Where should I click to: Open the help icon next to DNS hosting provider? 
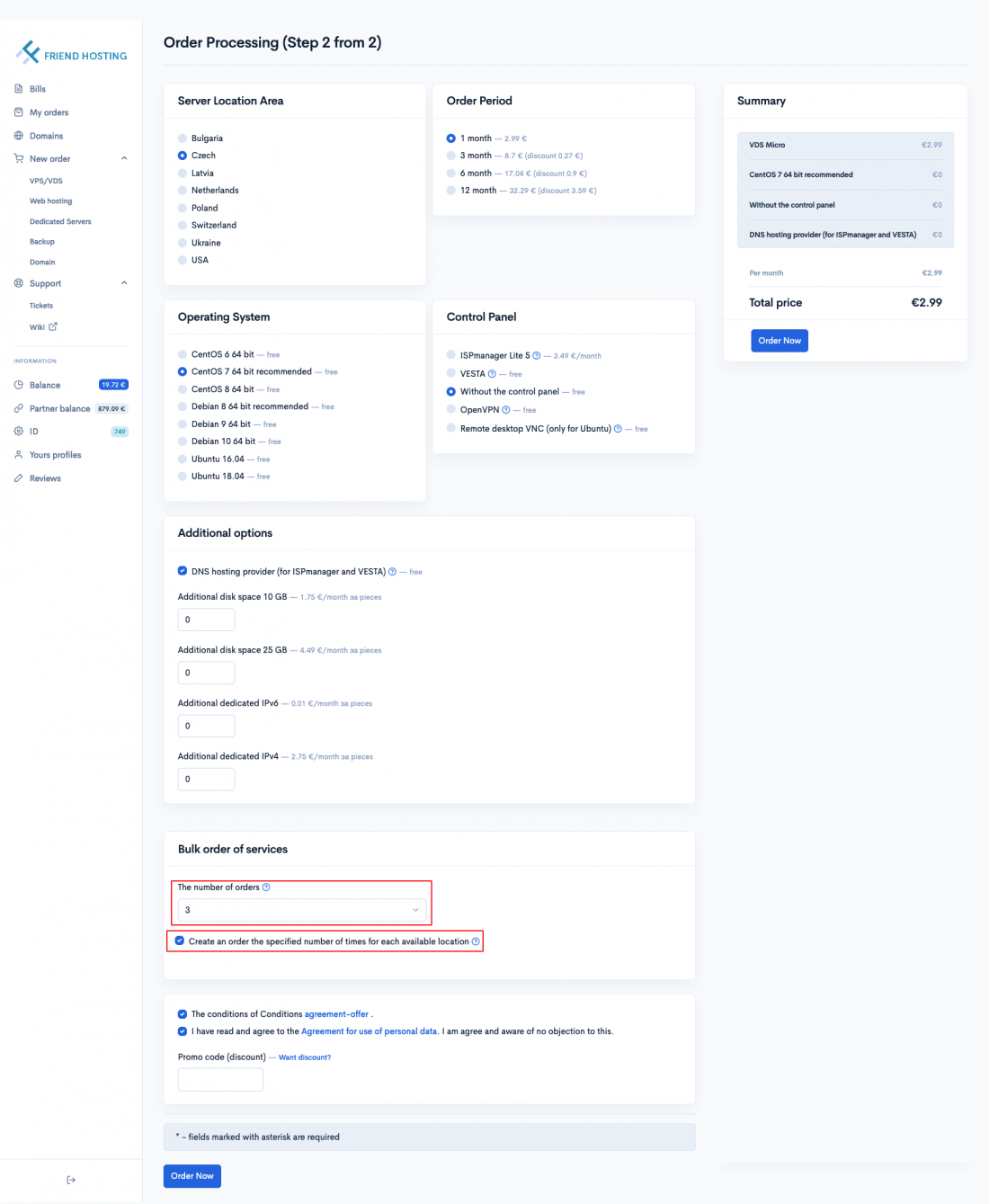(392, 571)
